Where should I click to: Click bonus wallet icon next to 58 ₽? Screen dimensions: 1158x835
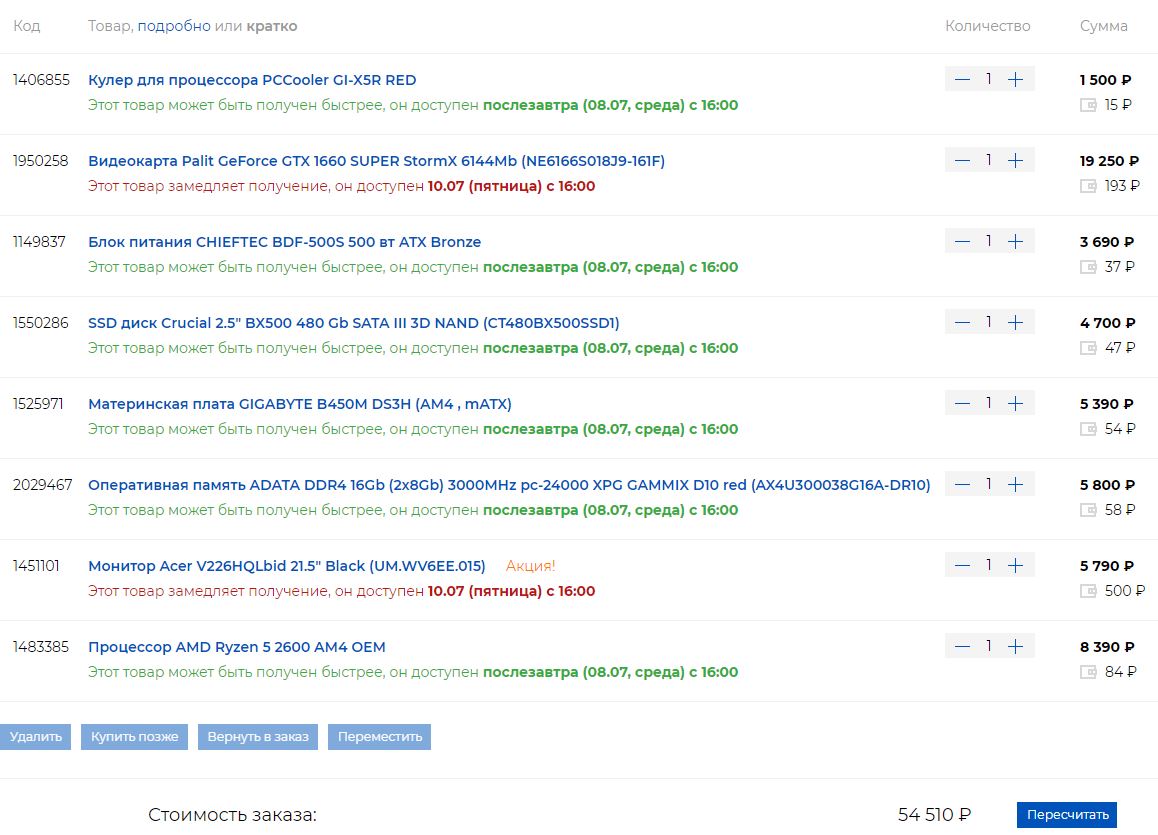[x=1088, y=510]
